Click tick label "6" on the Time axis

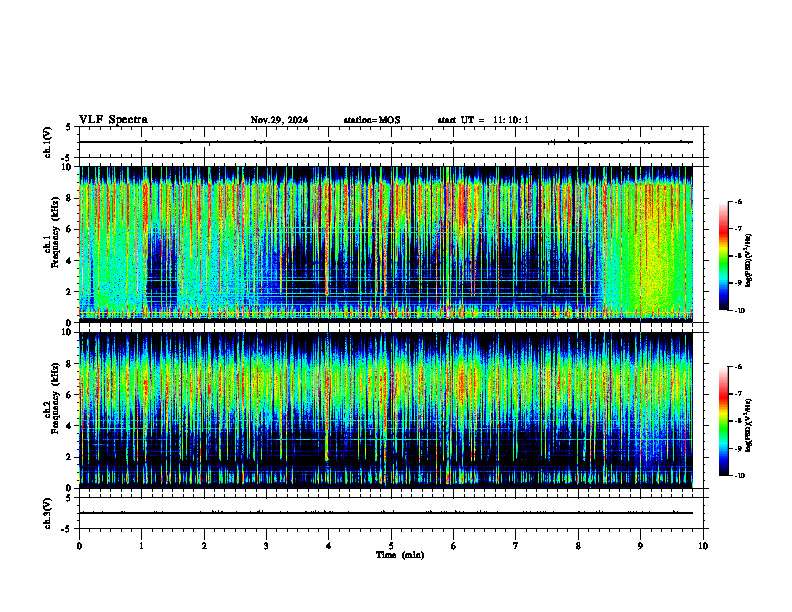[454, 546]
